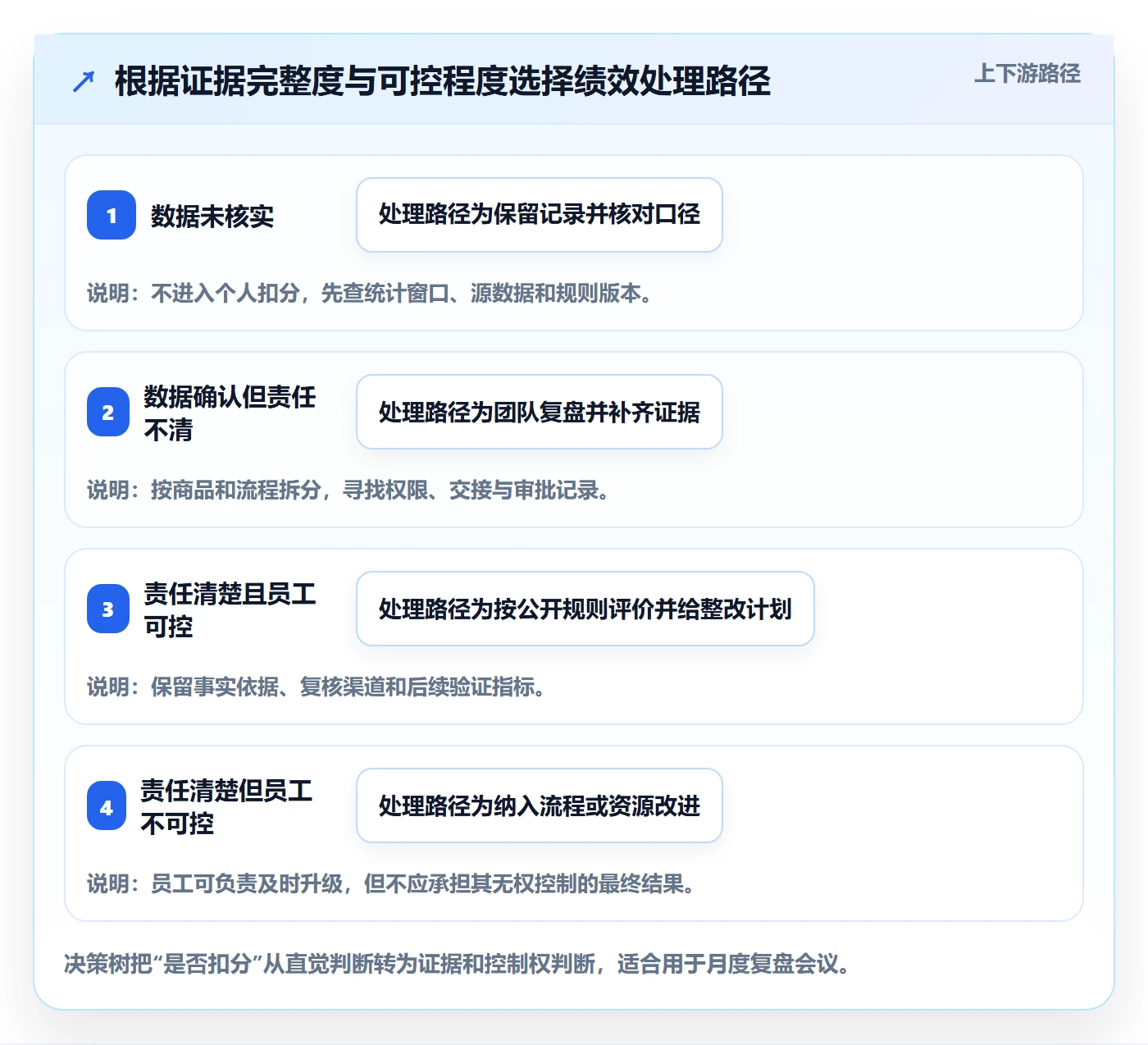
Task: Click the 处理路径为纳入流程或资源改进 box
Action: click(540, 805)
